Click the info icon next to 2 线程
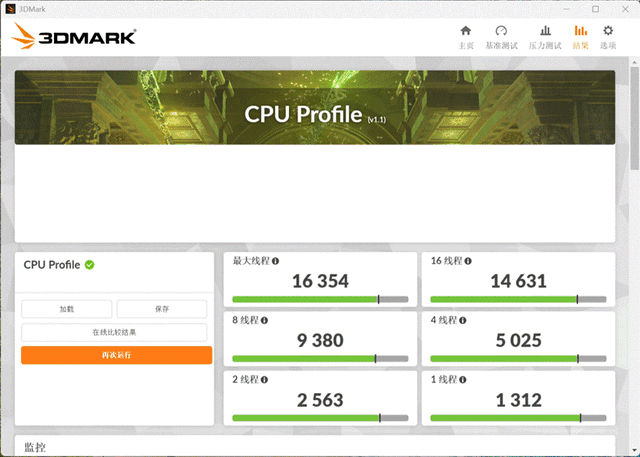This screenshot has height=457, width=640. click(x=264, y=380)
